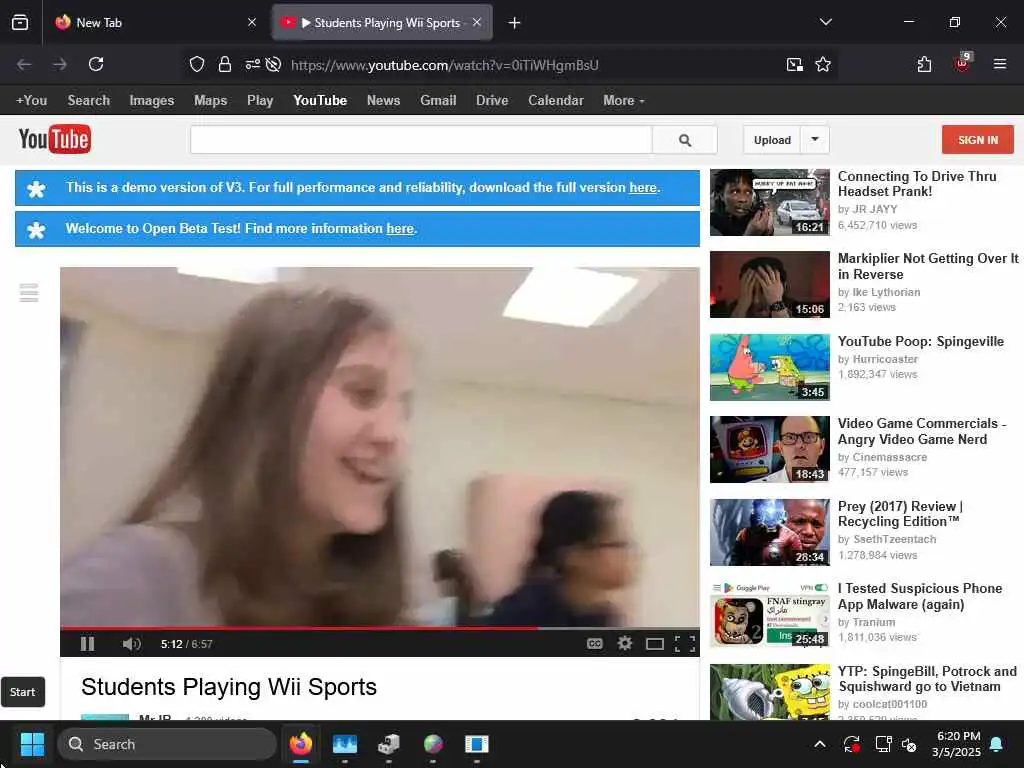1024x768 pixels.
Task: Reload the page
Action: pos(96,64)
